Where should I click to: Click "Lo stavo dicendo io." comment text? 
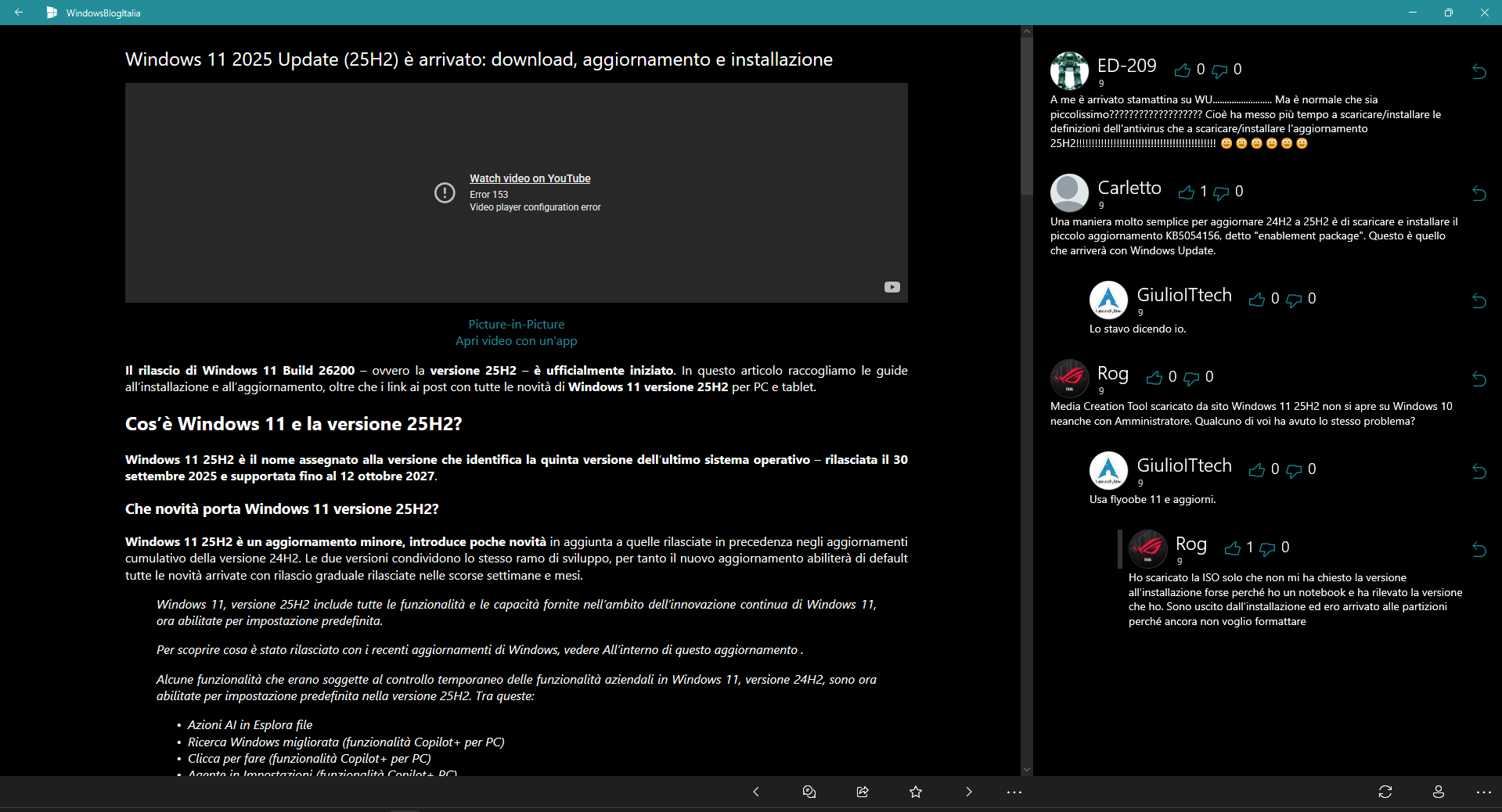click(1138, 329)
